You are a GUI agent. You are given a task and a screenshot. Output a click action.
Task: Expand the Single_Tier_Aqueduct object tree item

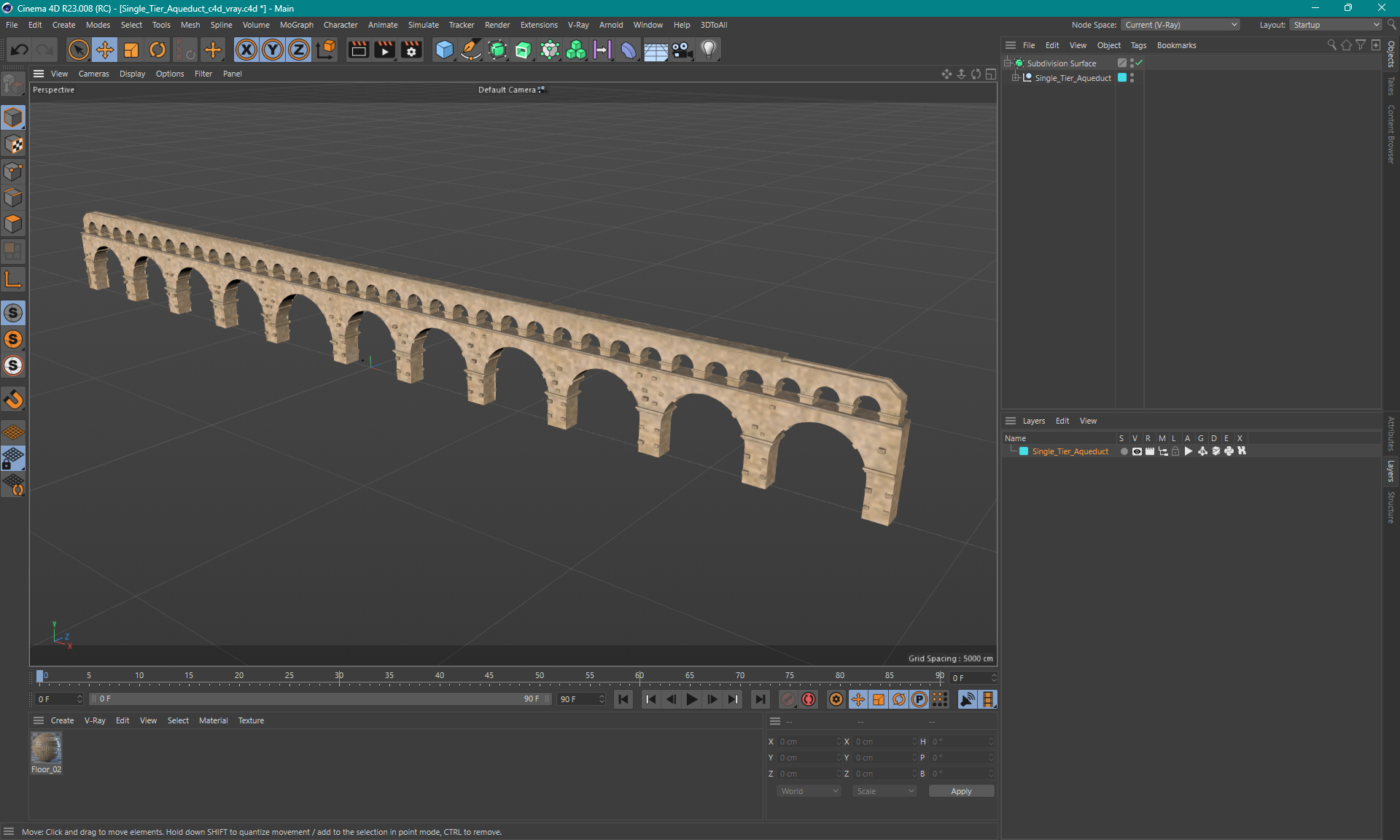coord(1017,78)
